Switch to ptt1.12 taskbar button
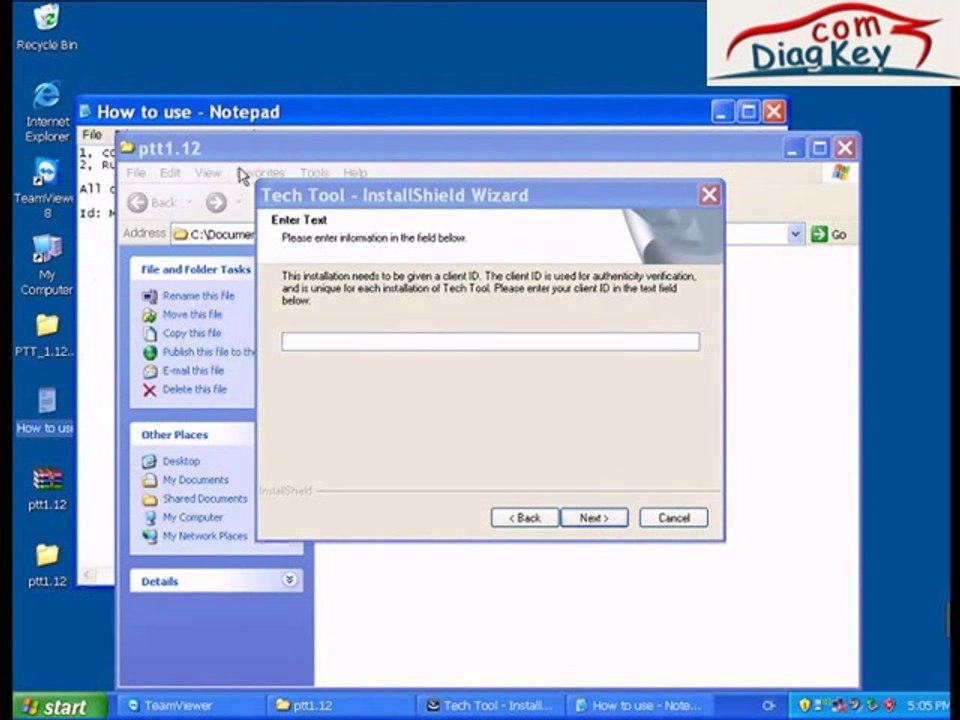 (x=340, y=706)
